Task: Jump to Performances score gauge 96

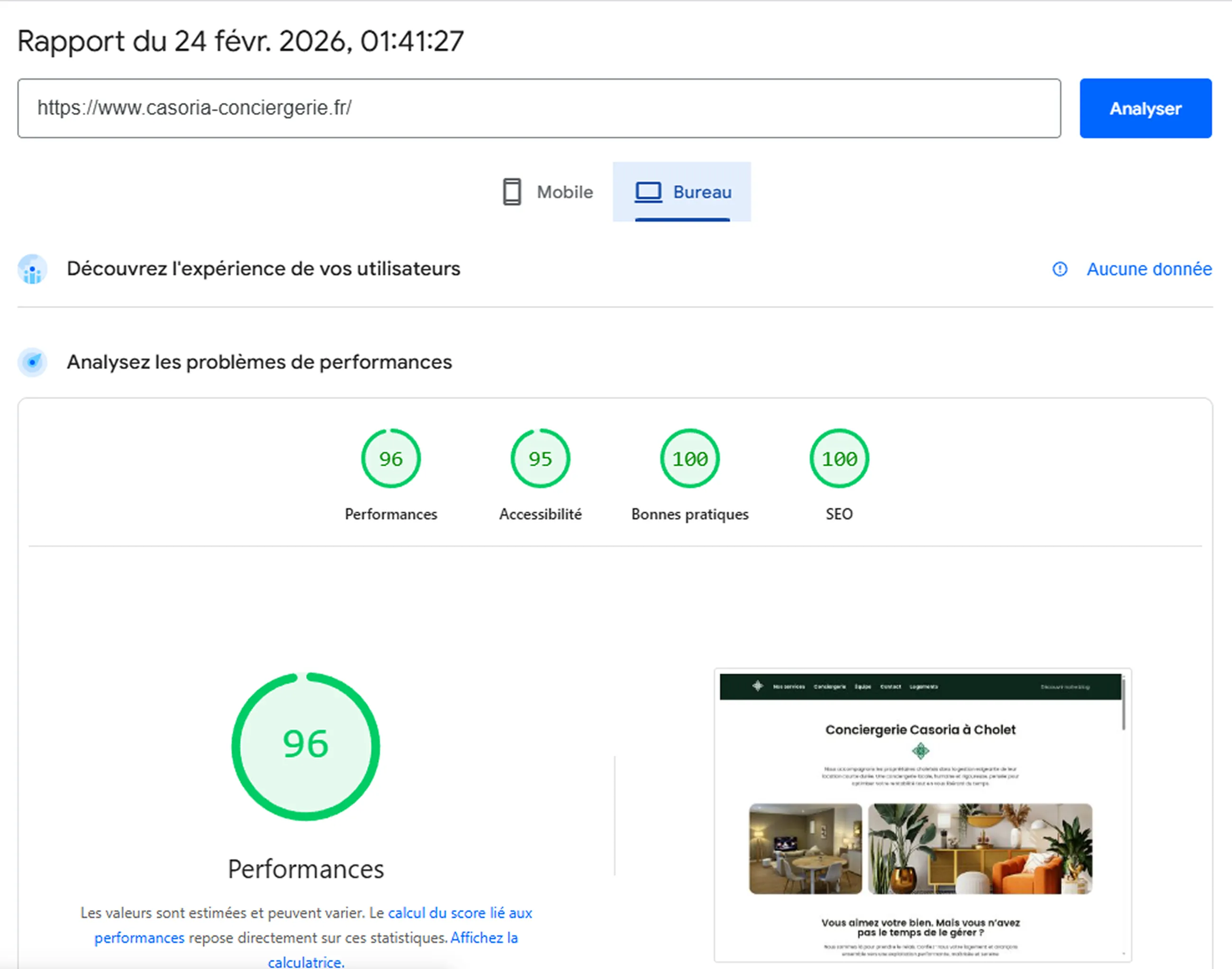Action: (x=391, y=458)
